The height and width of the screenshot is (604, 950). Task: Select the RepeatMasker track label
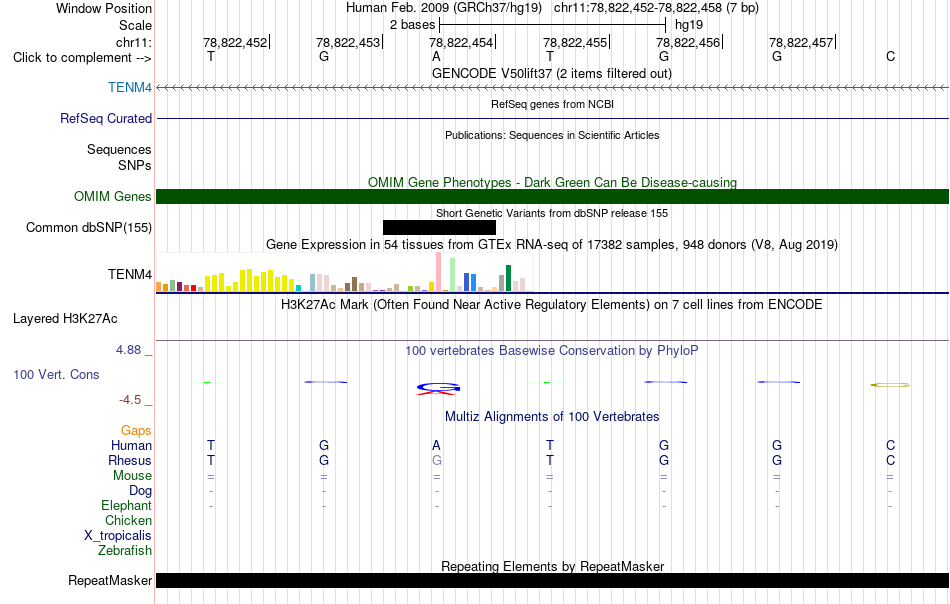110,580
